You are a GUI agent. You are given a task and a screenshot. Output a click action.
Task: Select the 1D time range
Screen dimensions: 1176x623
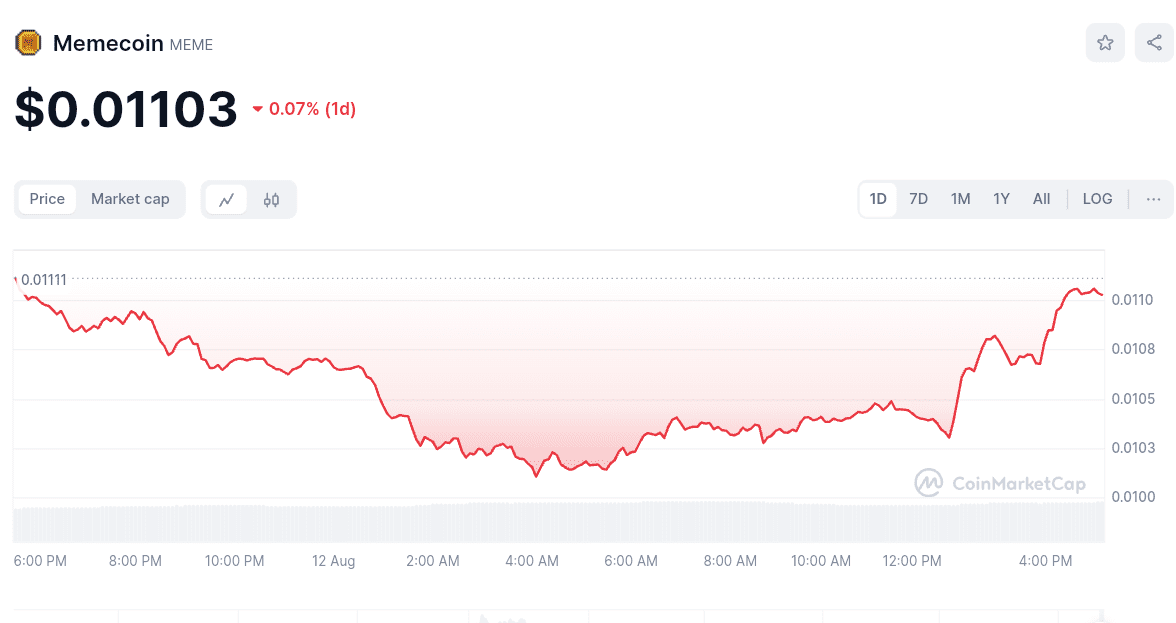878,199
